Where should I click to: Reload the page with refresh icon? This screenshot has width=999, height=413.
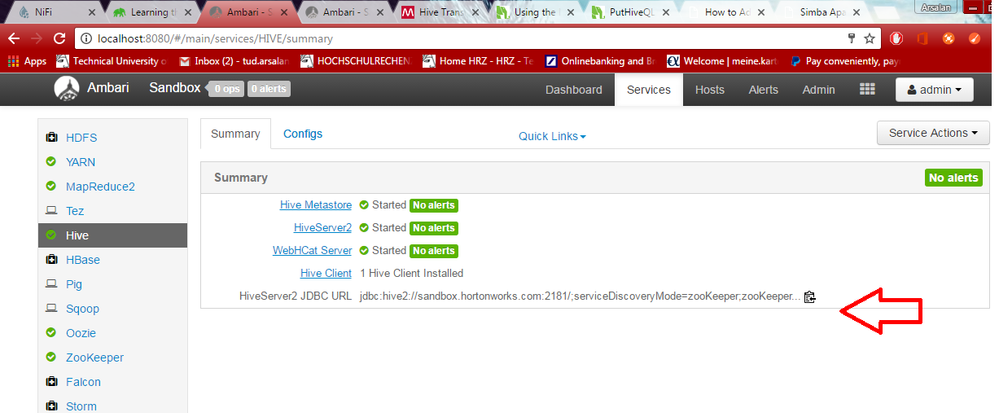click(60, 39)
